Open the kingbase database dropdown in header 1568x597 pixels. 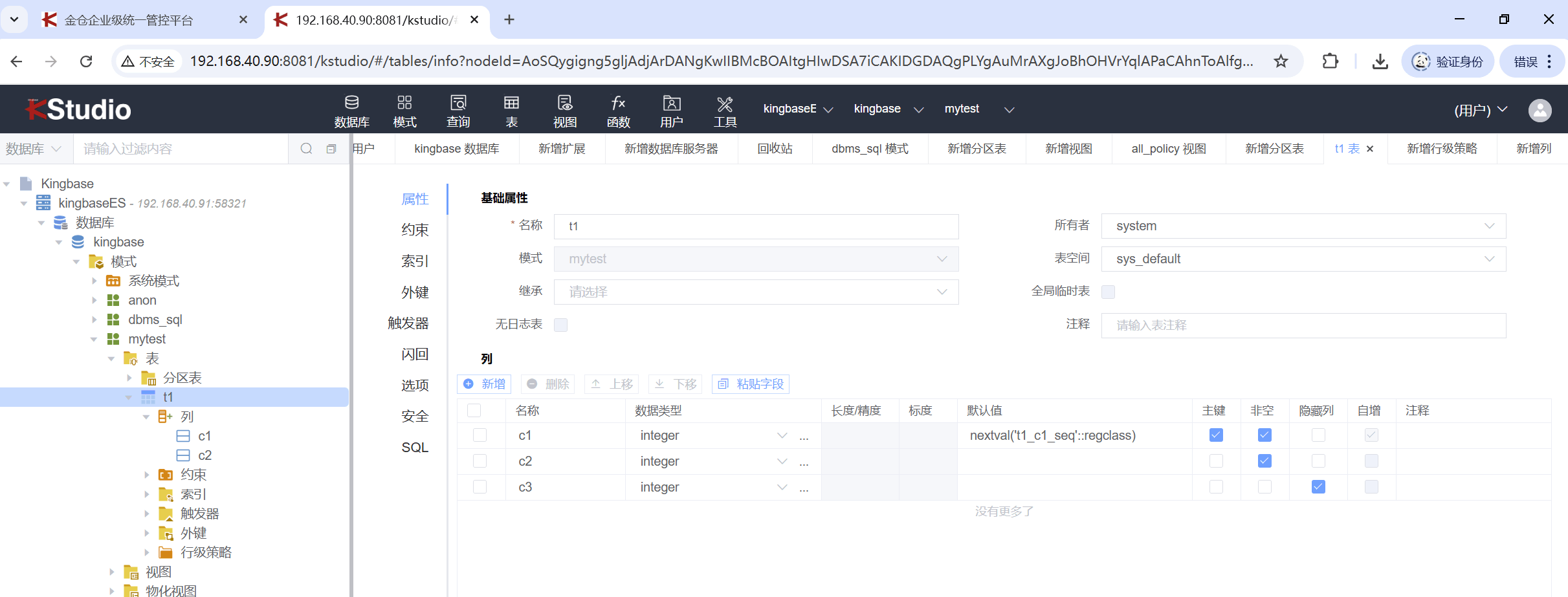pos(888,109)
